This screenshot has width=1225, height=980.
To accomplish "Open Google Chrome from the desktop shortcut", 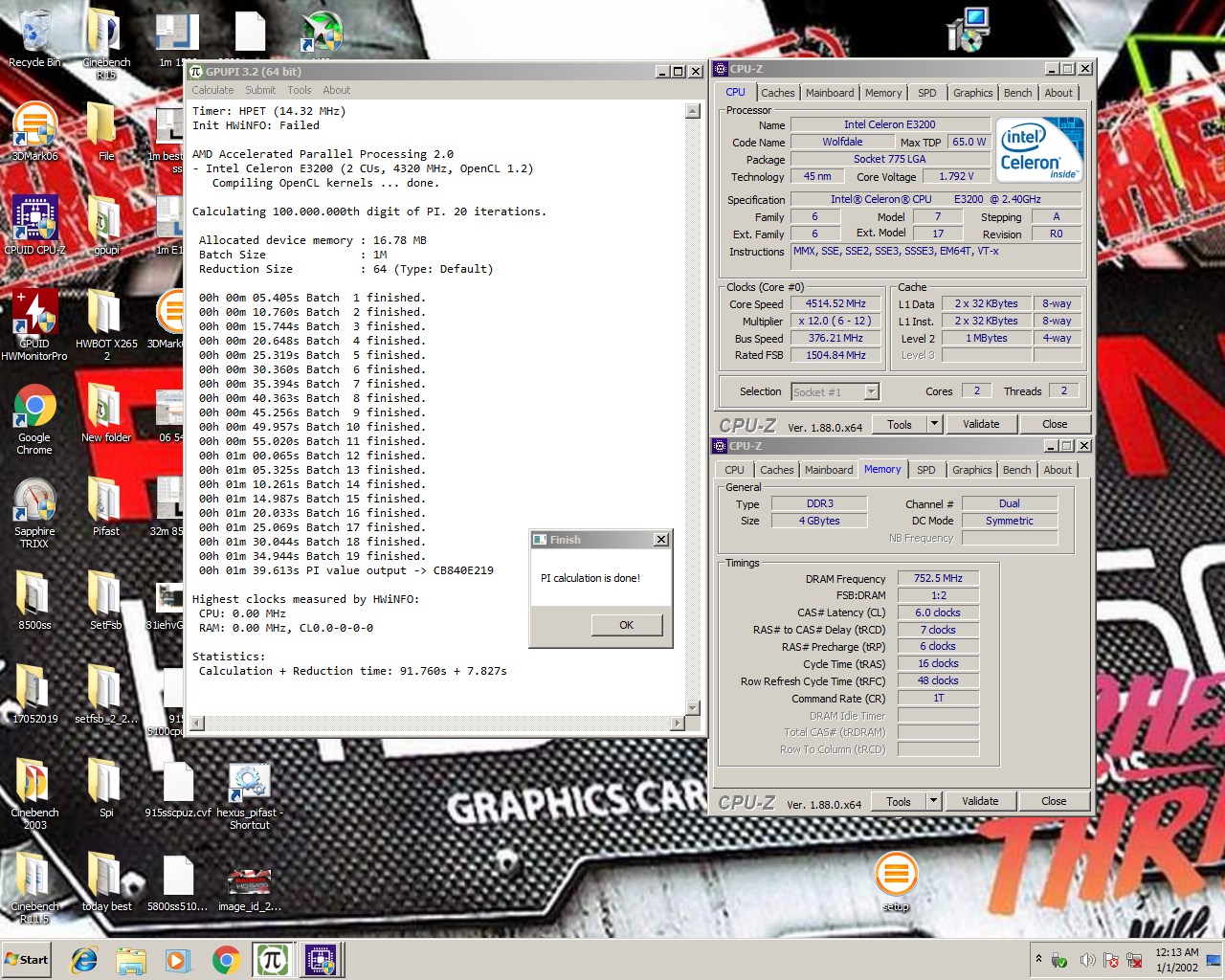I will [x=34, y=419].
